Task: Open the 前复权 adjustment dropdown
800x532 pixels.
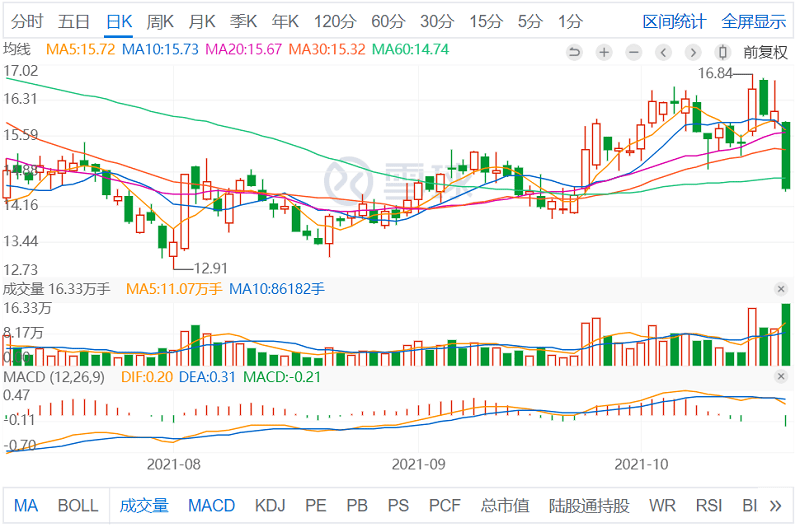Action: click(x=766, y=51)
